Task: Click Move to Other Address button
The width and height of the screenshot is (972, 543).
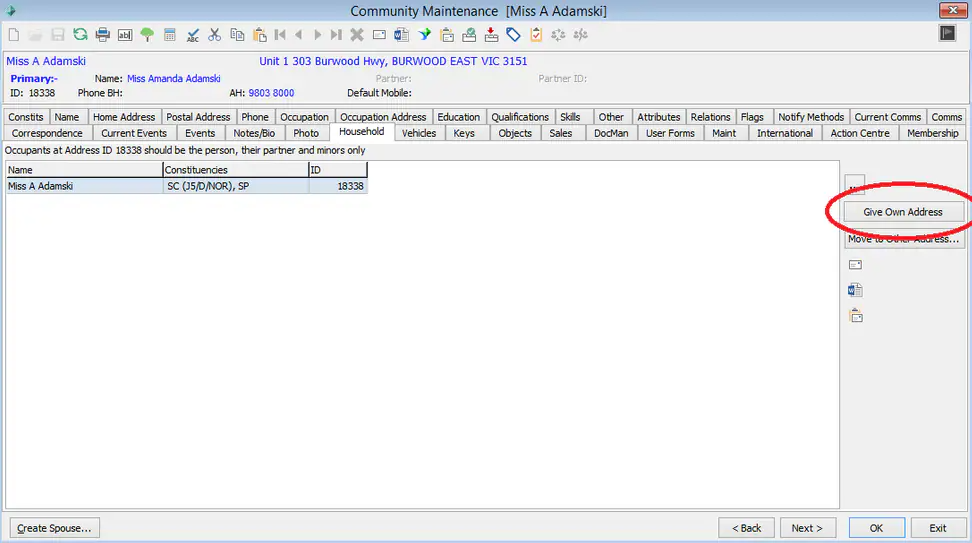Action: [x=904, y=239]
